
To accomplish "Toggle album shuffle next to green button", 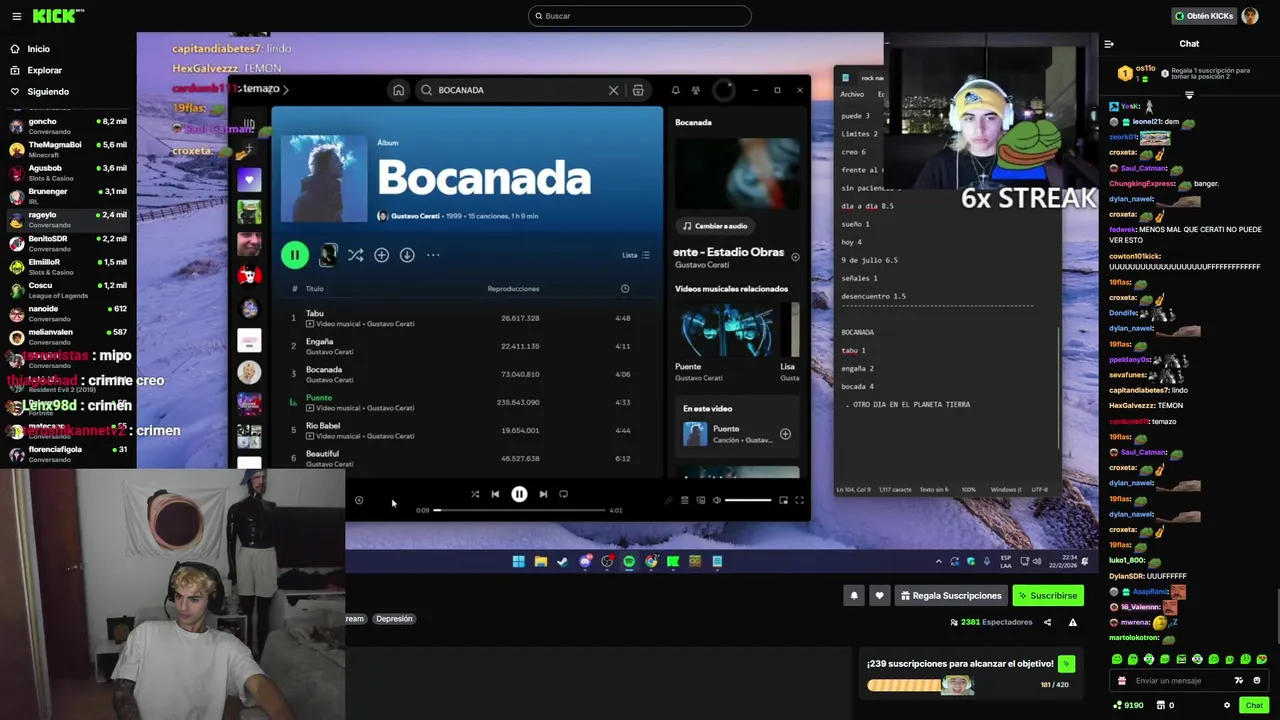I will pyautogui.click(x=355, y=255).
